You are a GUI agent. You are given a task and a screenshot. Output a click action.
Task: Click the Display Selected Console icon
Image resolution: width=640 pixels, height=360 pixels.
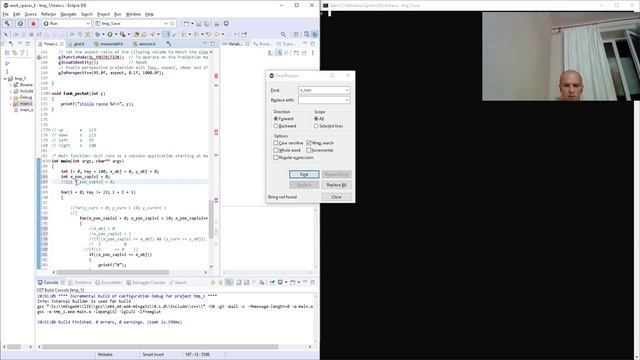click(280, 282)
